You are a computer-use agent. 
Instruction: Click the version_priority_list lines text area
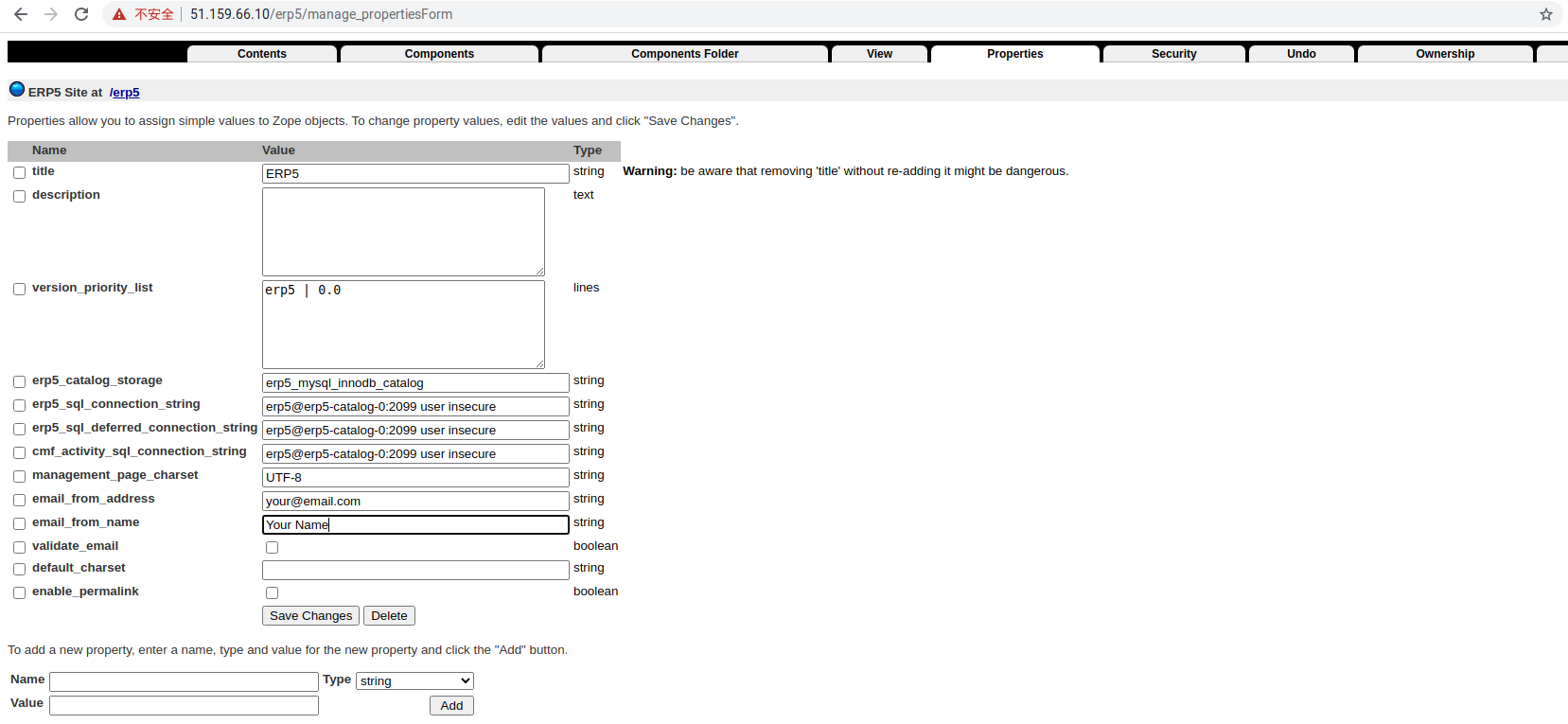tap(403, 325)
